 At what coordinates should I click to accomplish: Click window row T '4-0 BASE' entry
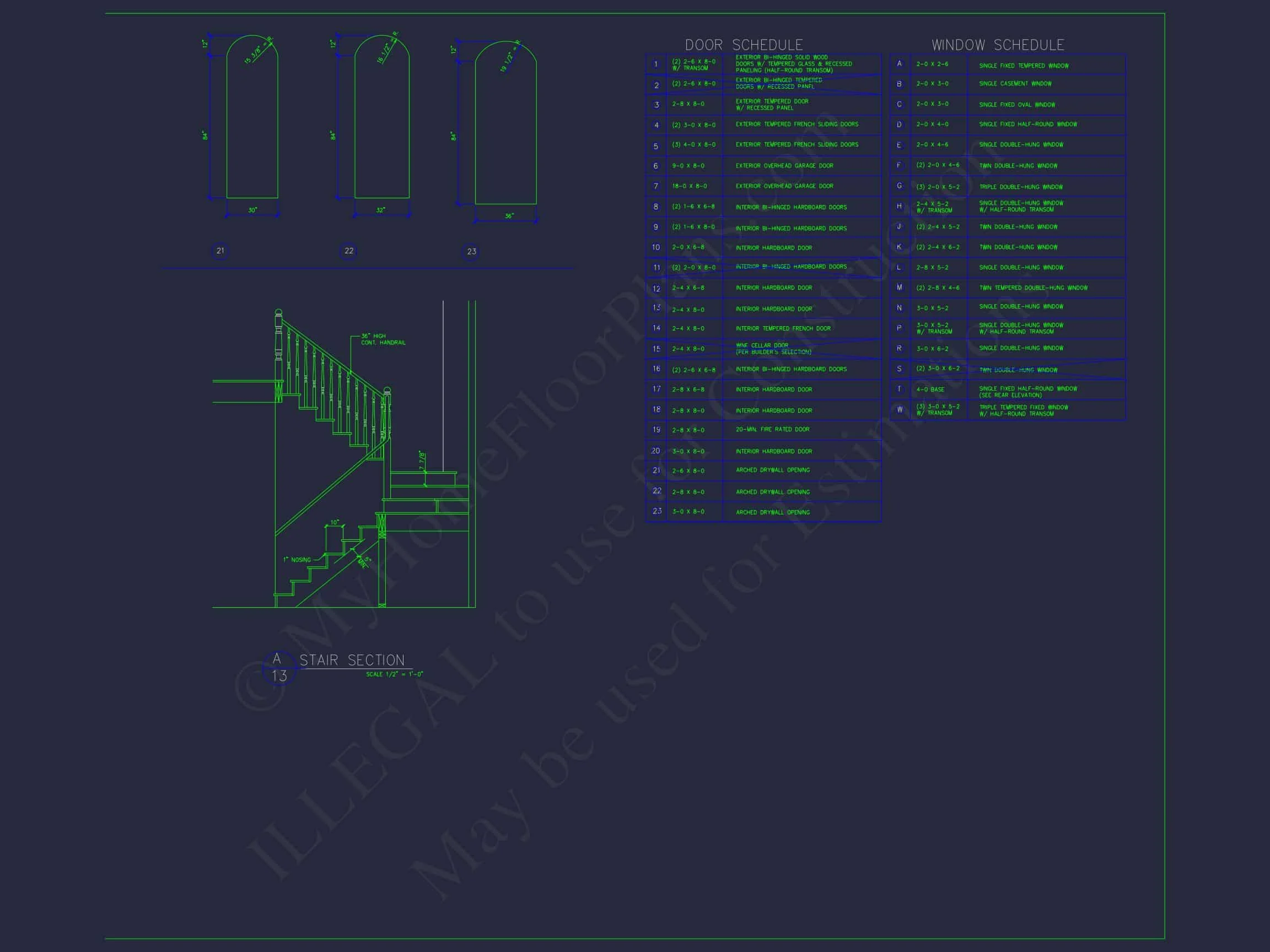click(930, 390)
